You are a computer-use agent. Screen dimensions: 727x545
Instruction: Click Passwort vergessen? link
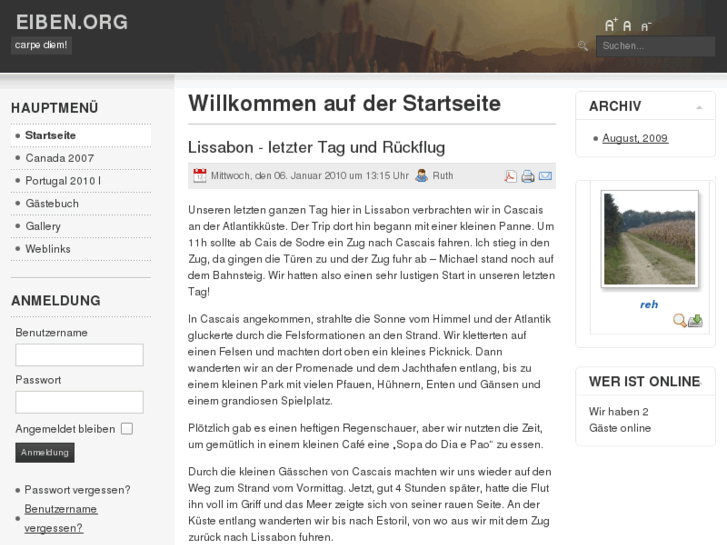pyautogui.click(x=77, y=490)
